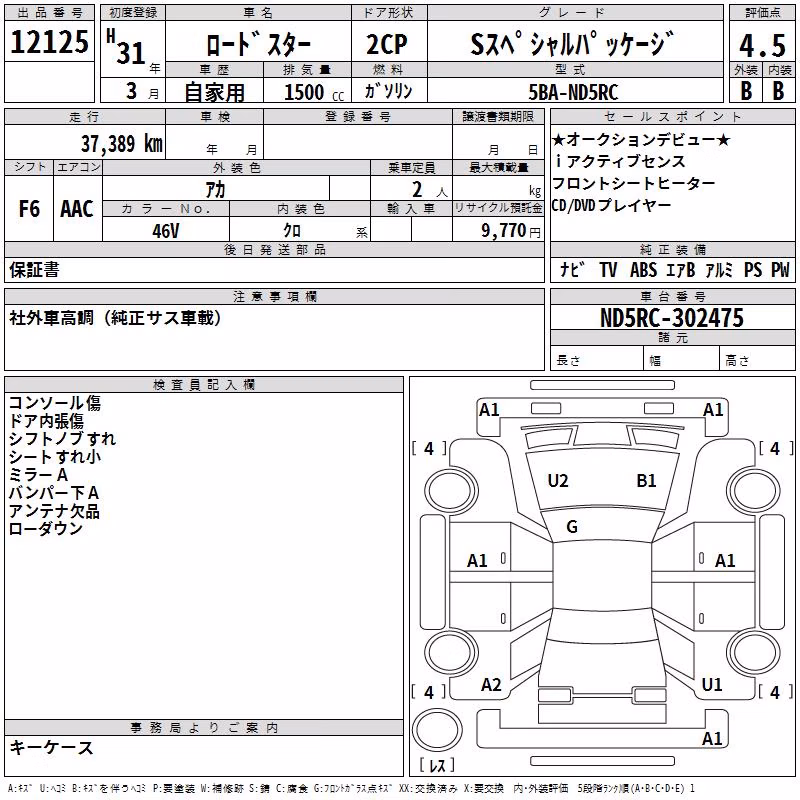Select the chassis number ND5RC-302475
Screen dimensions: 800x800
(x=672, y=318)
